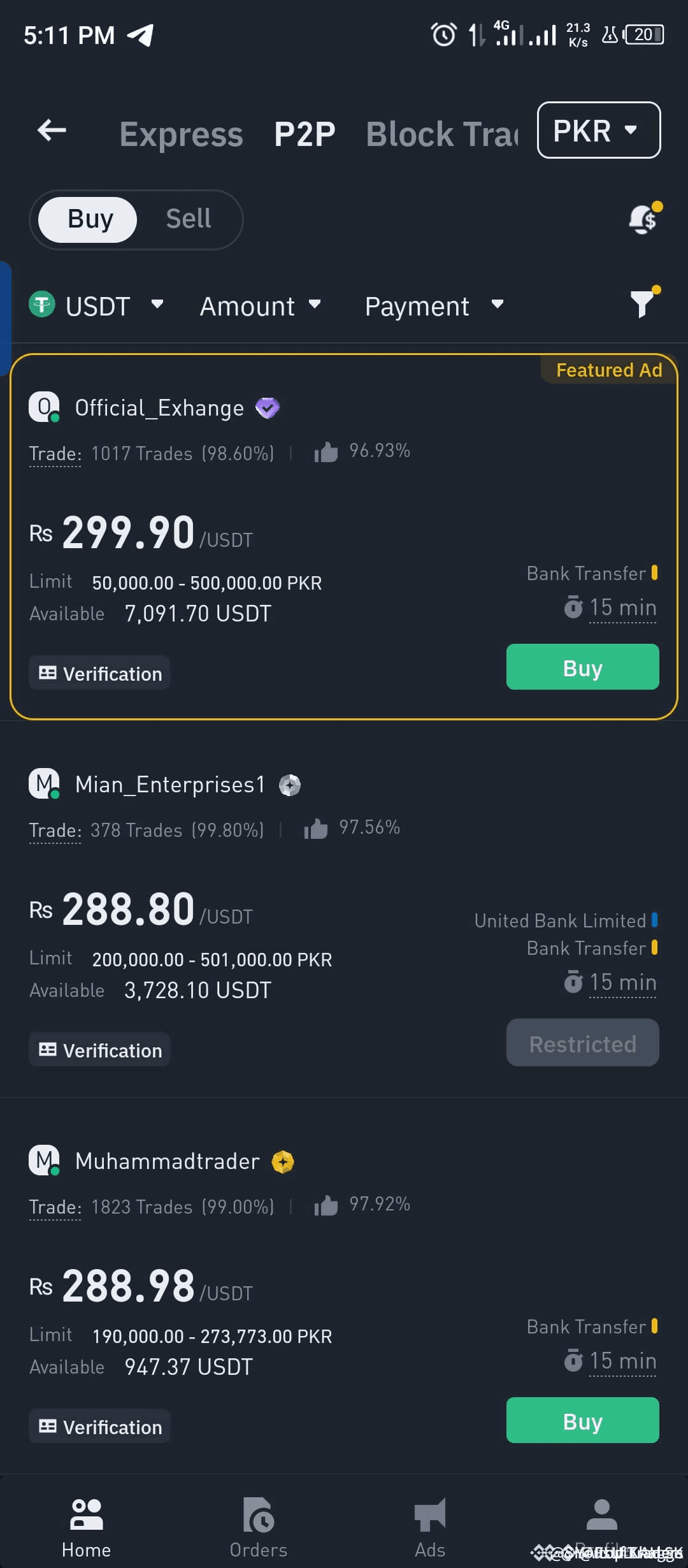The width and height of the screenshot is (688, 1568).
Task: Tap the Ads icon in bottom bar
Action: [x=429, y=1523]
